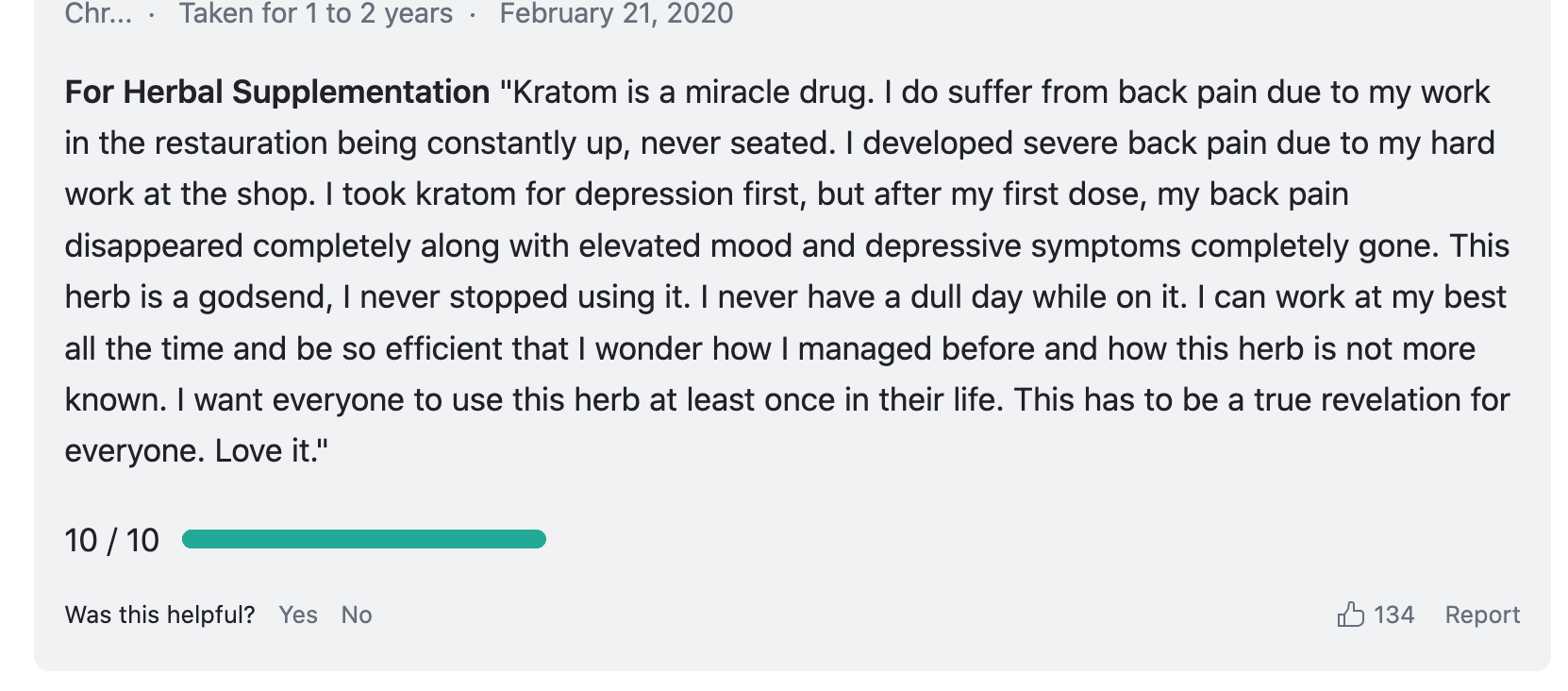Click the thumbs-up like icon

[x=1350, y=615]
